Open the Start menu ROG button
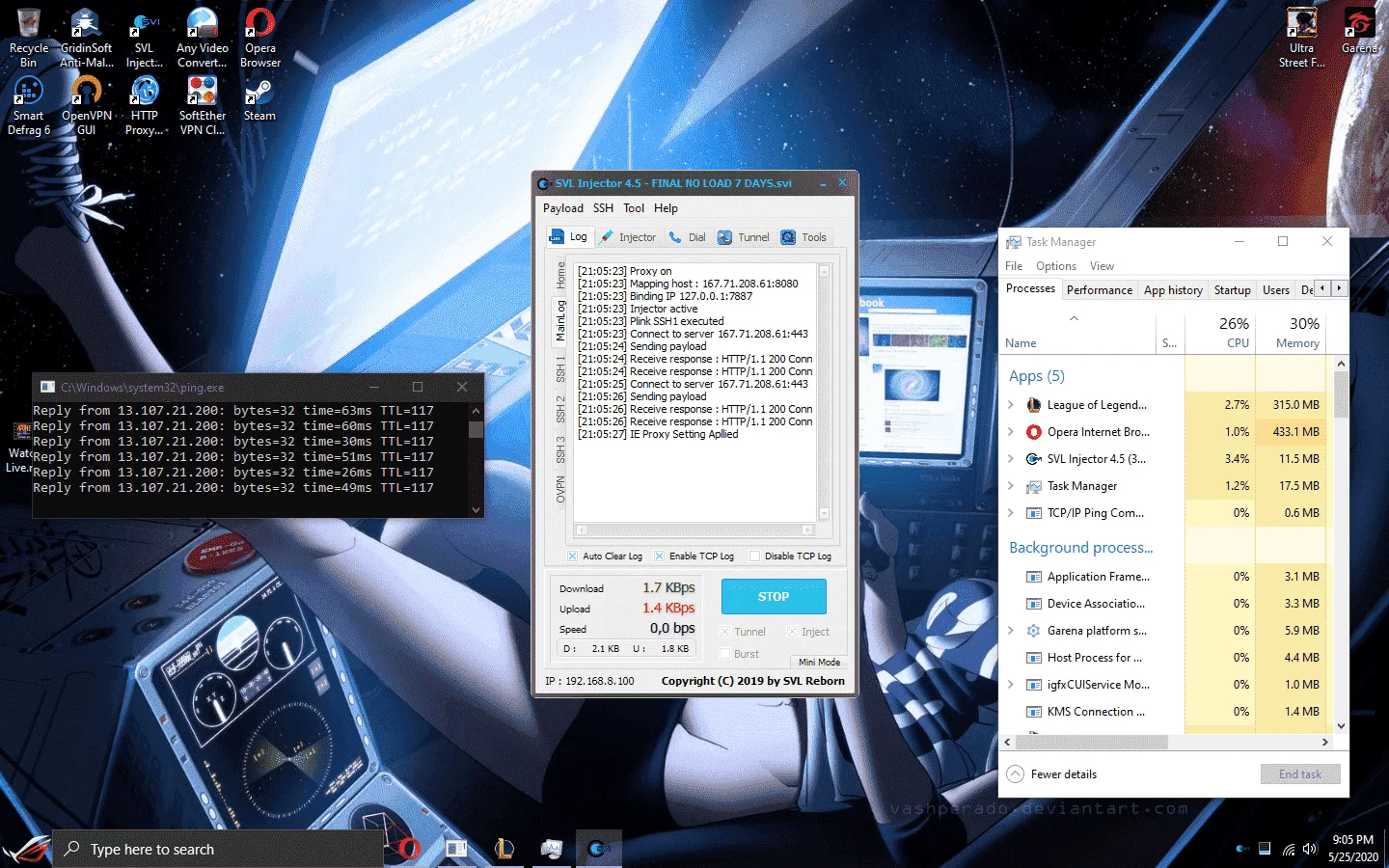The width and height of the screenshot is (1389, 868). (x=25, y=849)
